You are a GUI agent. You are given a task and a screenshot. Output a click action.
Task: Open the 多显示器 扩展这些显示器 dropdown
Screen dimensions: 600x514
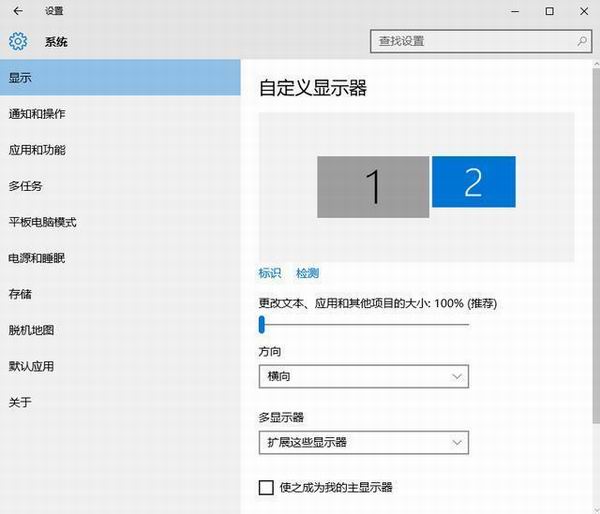364,442
